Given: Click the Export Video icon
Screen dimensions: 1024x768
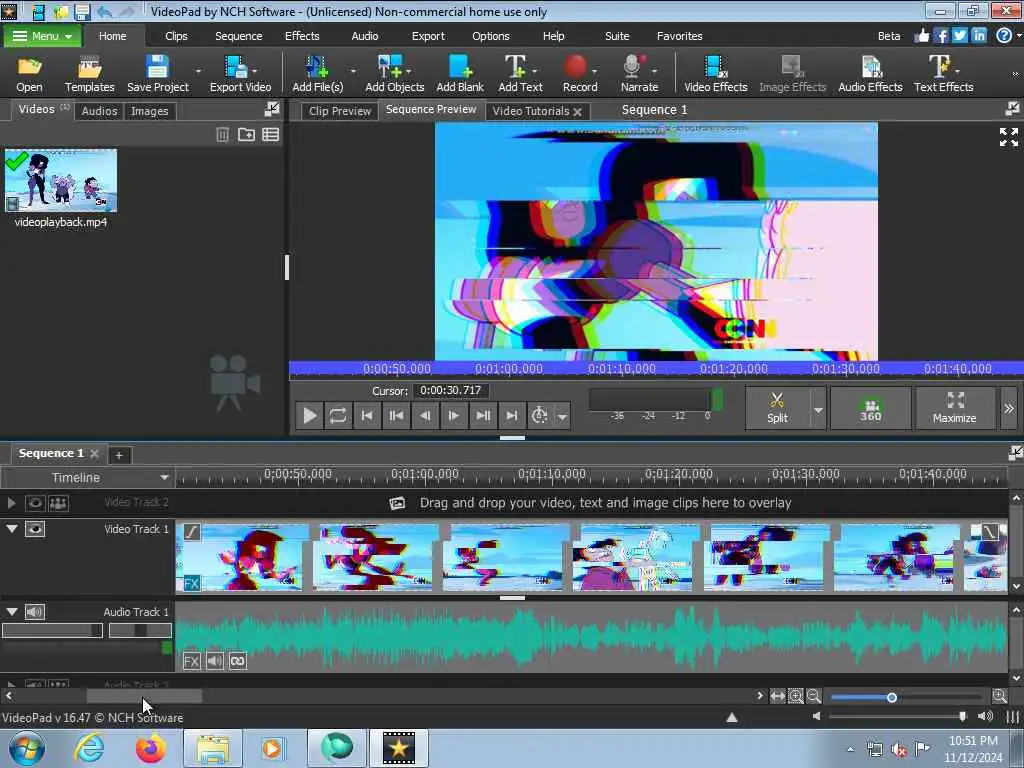Looking at the screenshot, I should 240,74.
